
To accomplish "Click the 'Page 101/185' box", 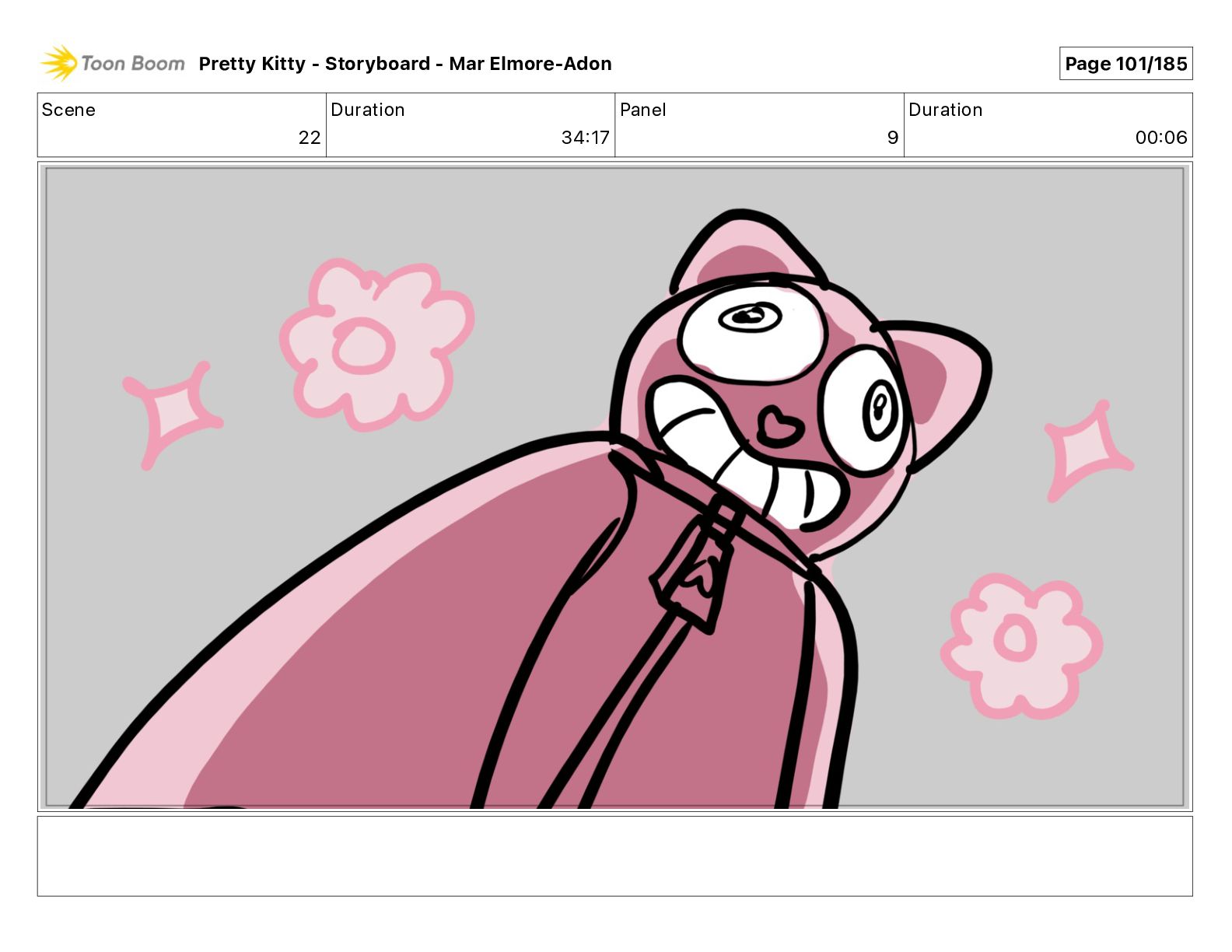I will pyautogui.click(x=1125, y=64).
